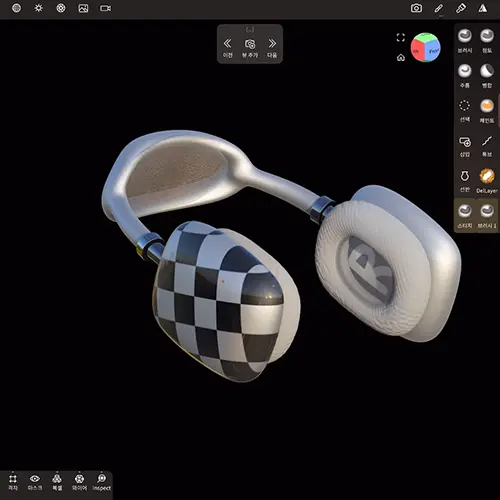Open the scene sphere menu

[x=16, y=8]
